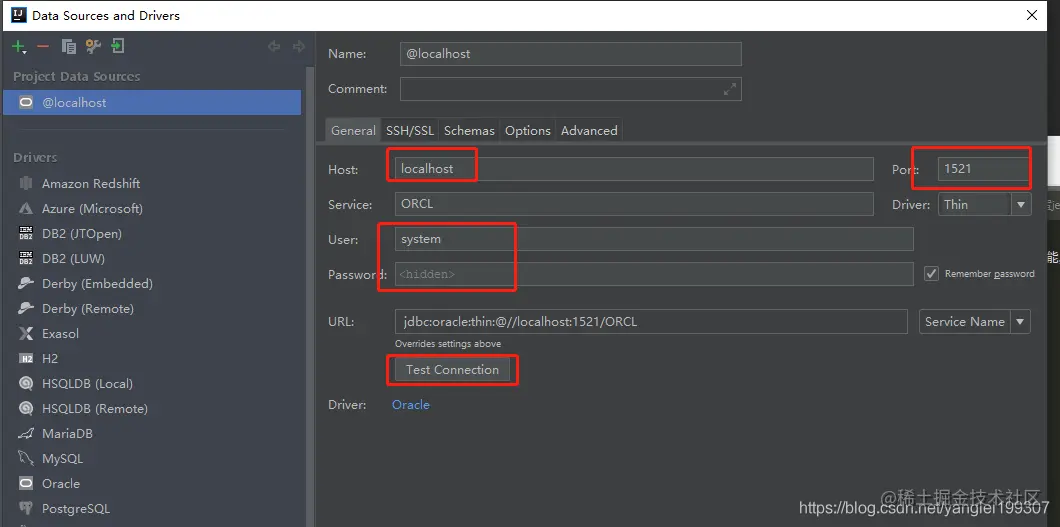Click the Host field containing localhost

click(633, 169)
